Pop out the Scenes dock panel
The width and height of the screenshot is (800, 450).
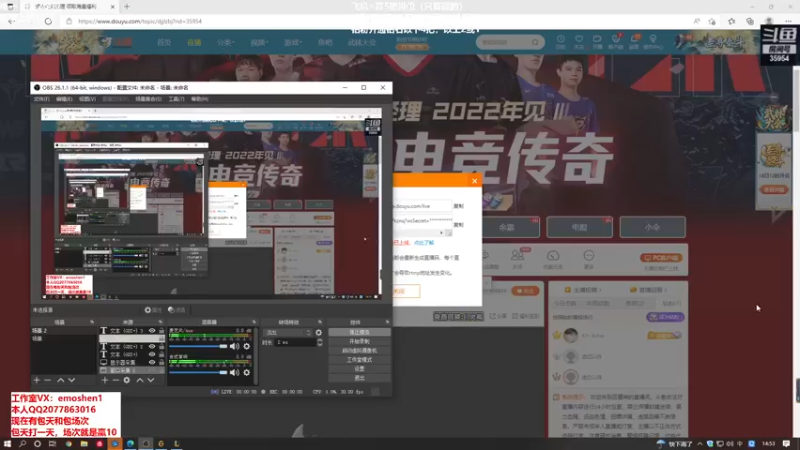pyautogui.click(x=92, y=322)
